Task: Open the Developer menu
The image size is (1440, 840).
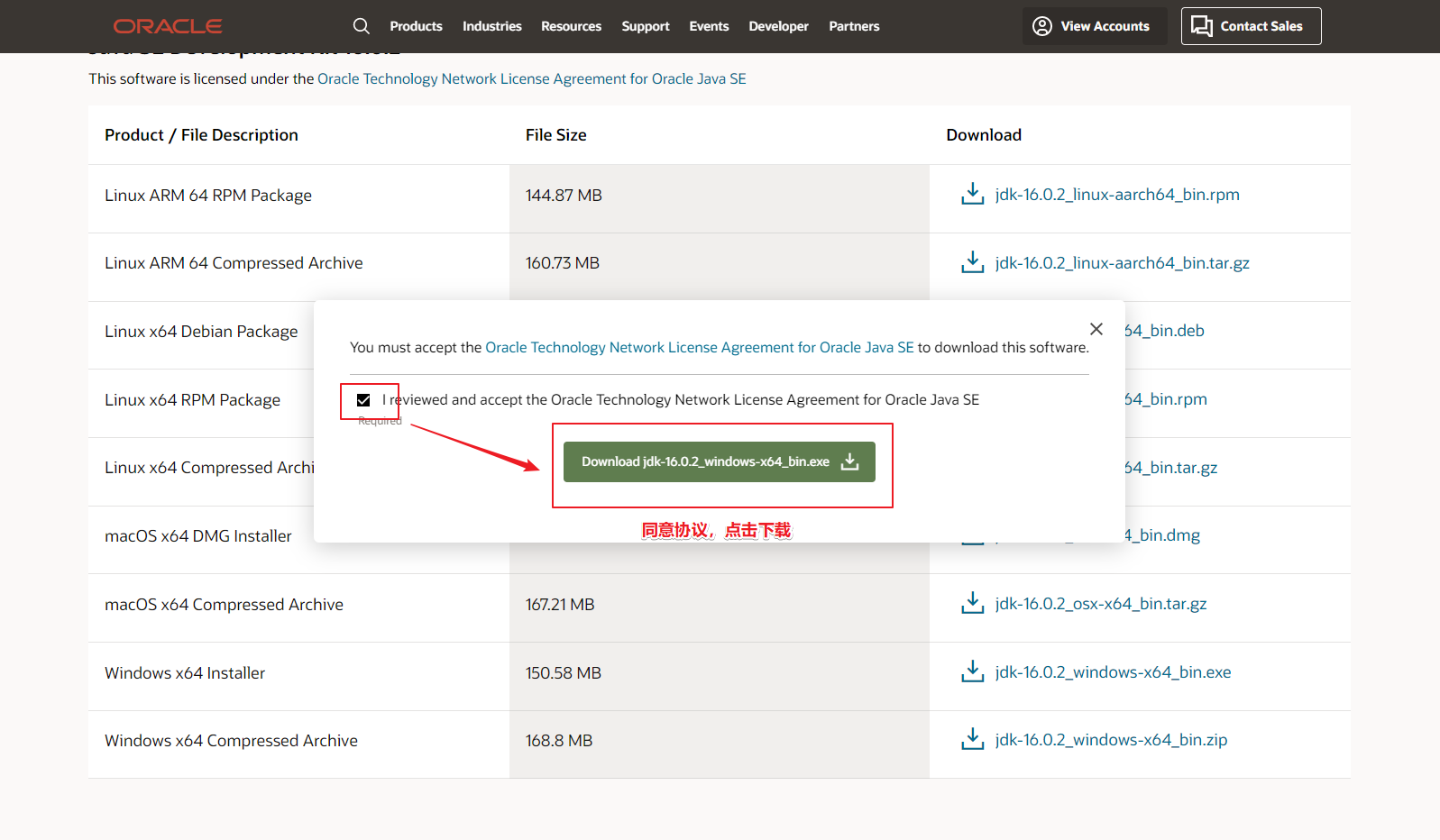Action: point(778,26)
